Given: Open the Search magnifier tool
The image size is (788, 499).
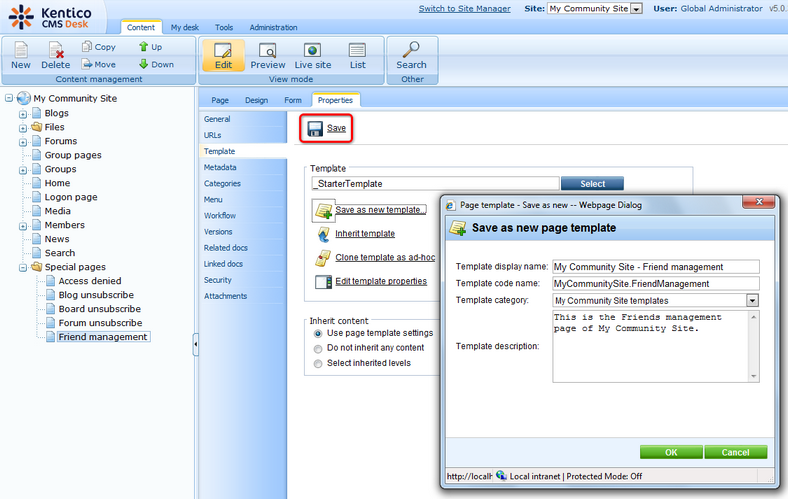Looking at the screenshot, I should (x=411, y=56).
